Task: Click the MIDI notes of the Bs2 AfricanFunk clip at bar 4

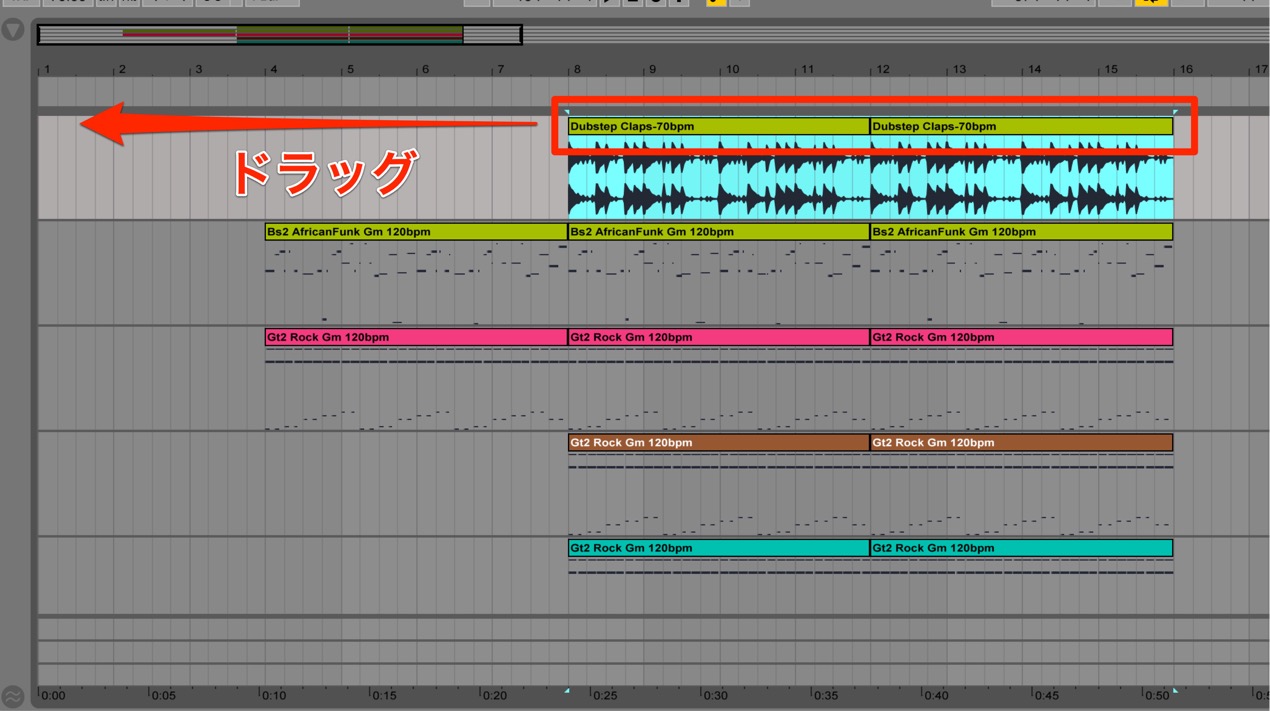Action: 416,283
